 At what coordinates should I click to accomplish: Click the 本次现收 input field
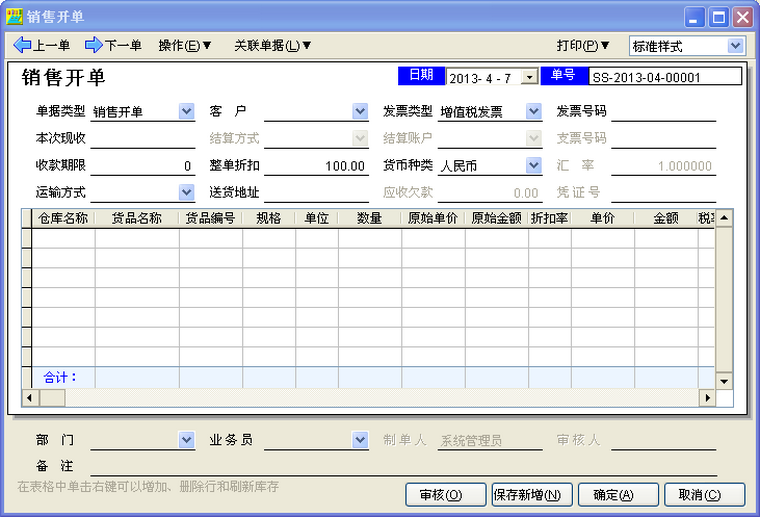[142, 139]
